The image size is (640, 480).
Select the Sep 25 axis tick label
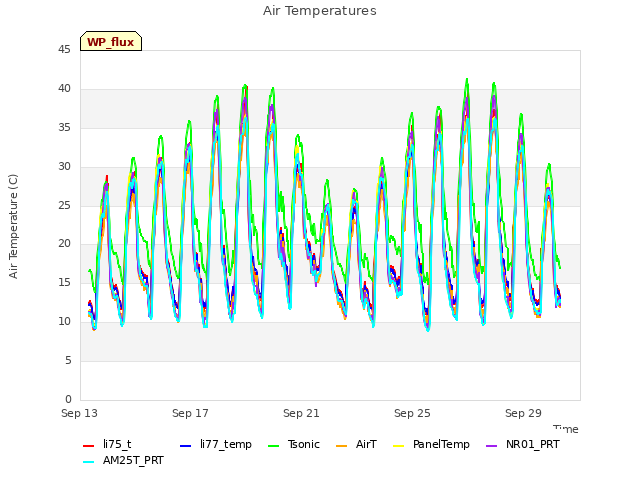click(x=412, y=413)
